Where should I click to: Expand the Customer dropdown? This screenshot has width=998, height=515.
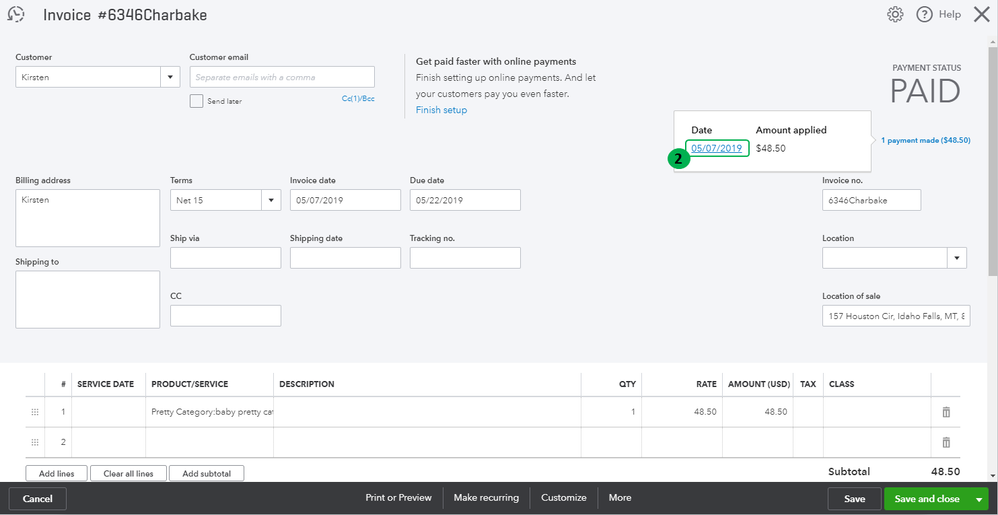[169, 77]
